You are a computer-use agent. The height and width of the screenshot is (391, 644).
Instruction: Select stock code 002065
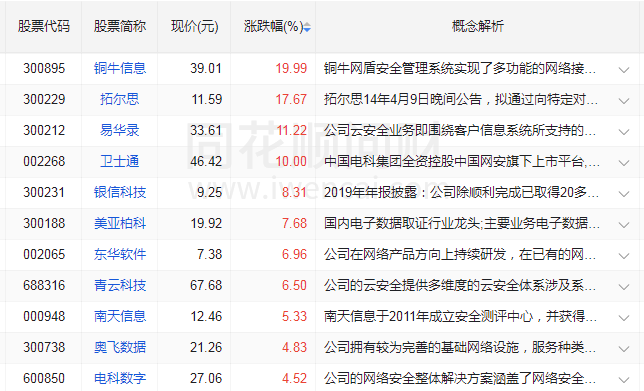click(44, 254)
